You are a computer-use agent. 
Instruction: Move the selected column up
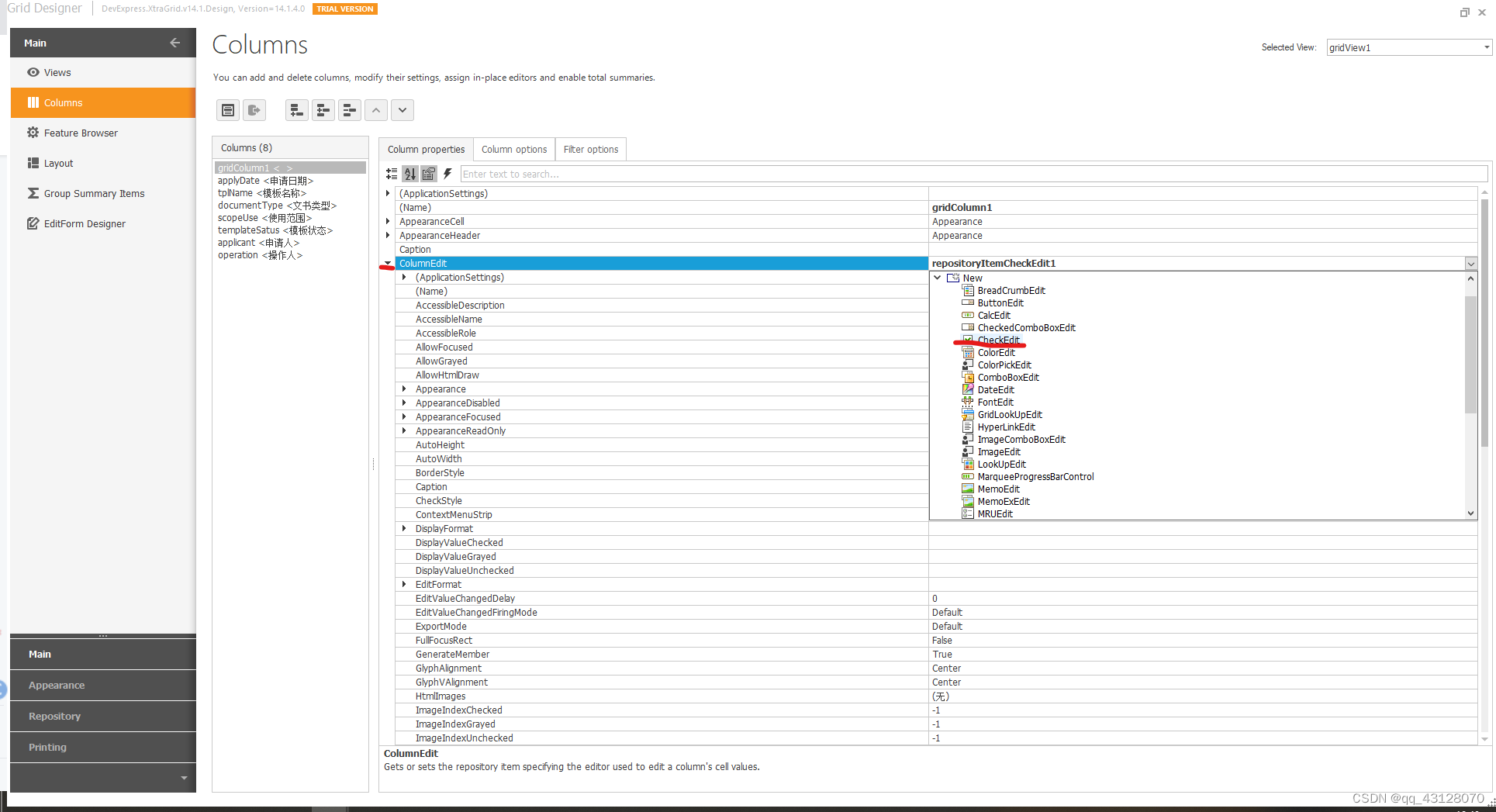click(x=376, y=110)
